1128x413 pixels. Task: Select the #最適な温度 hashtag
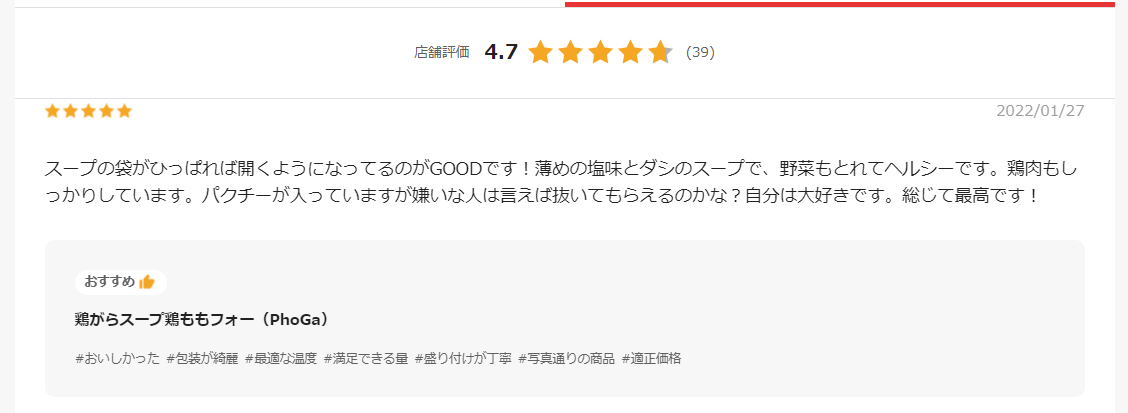click(281, 358)
